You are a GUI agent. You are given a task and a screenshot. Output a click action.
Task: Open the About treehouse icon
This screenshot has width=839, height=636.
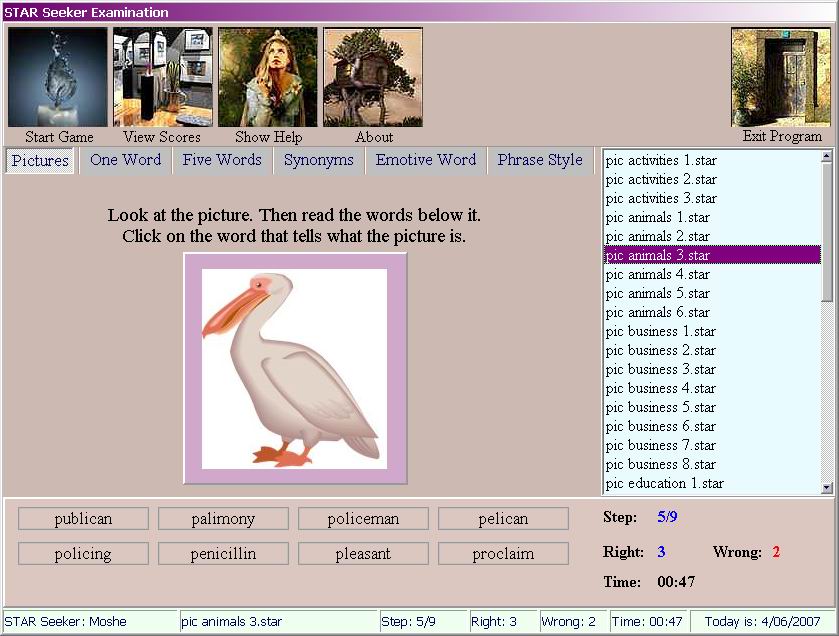373,77
